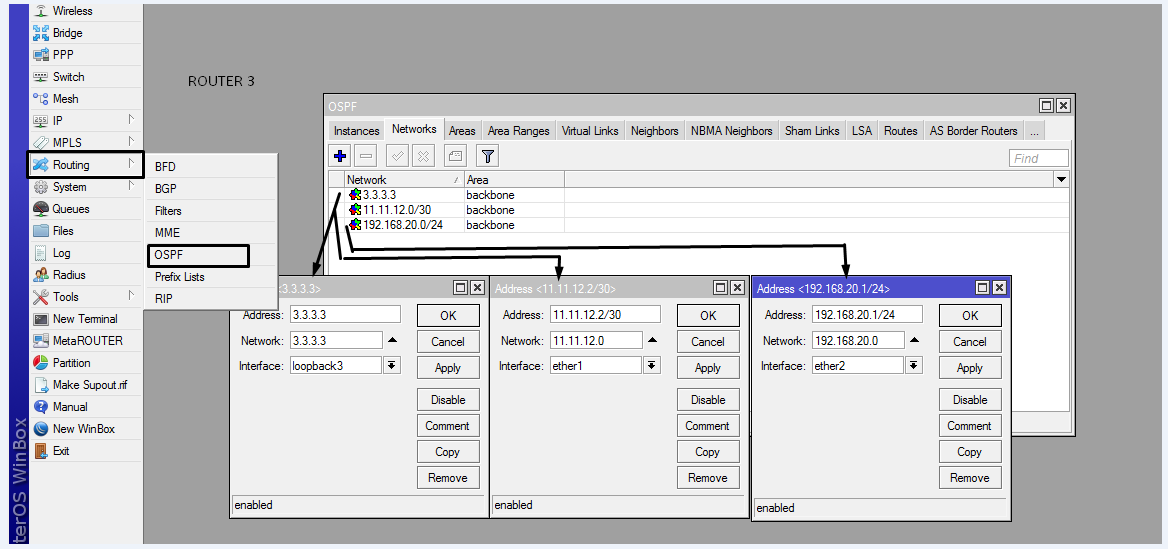Click the Exit icon in sidebar
1168x549 pixels.
(x=40, y=451)
